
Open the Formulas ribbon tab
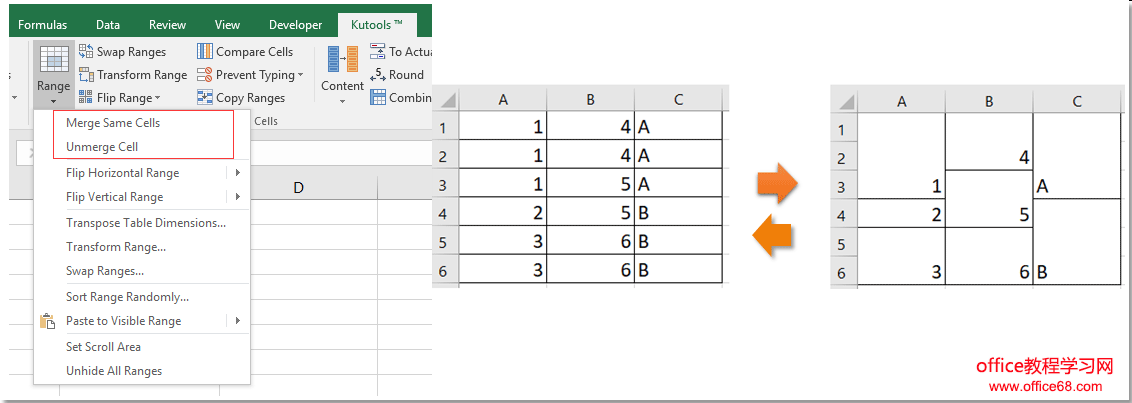point(43,25)
